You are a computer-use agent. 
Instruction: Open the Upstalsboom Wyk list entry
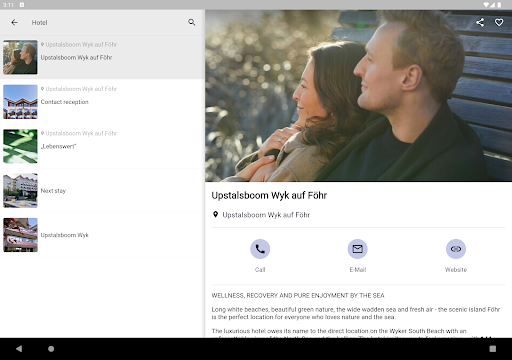(x=102, y=235)
